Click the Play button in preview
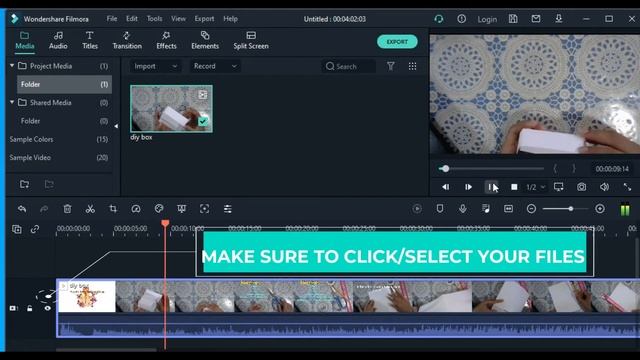640x360 pixels. pyautogui.click(x=469, y=187)
